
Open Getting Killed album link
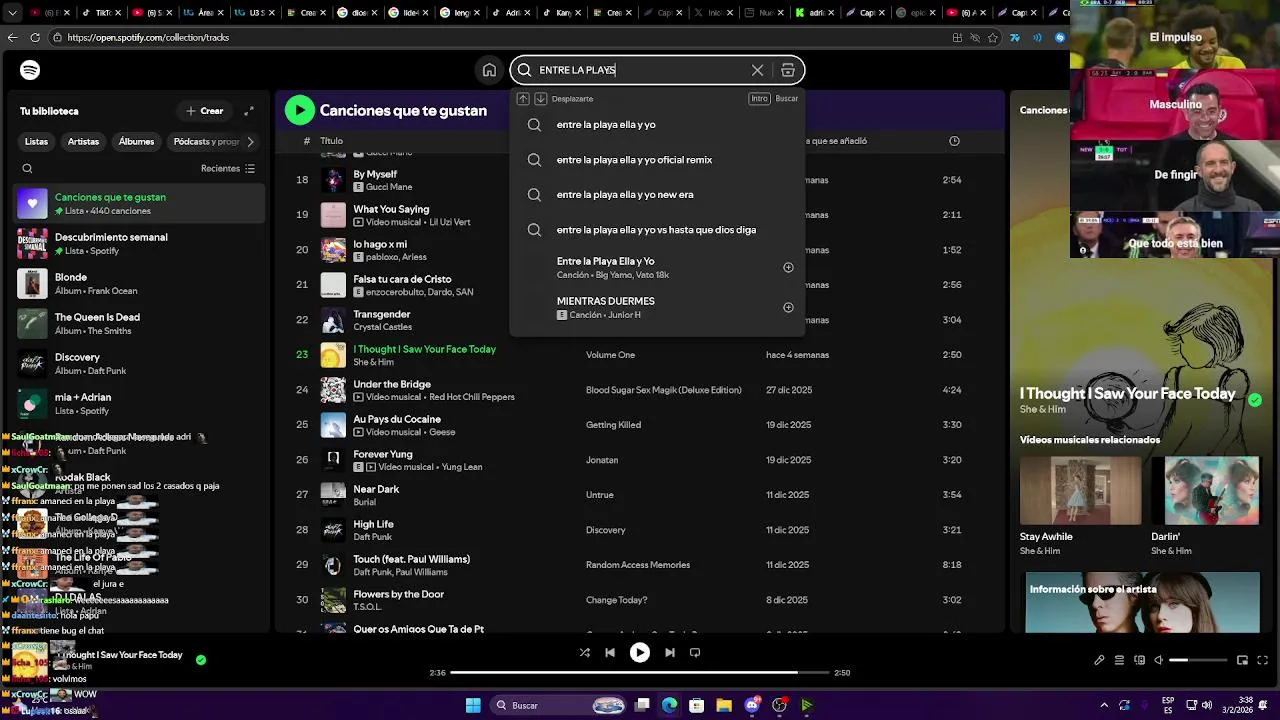[613, 425]
